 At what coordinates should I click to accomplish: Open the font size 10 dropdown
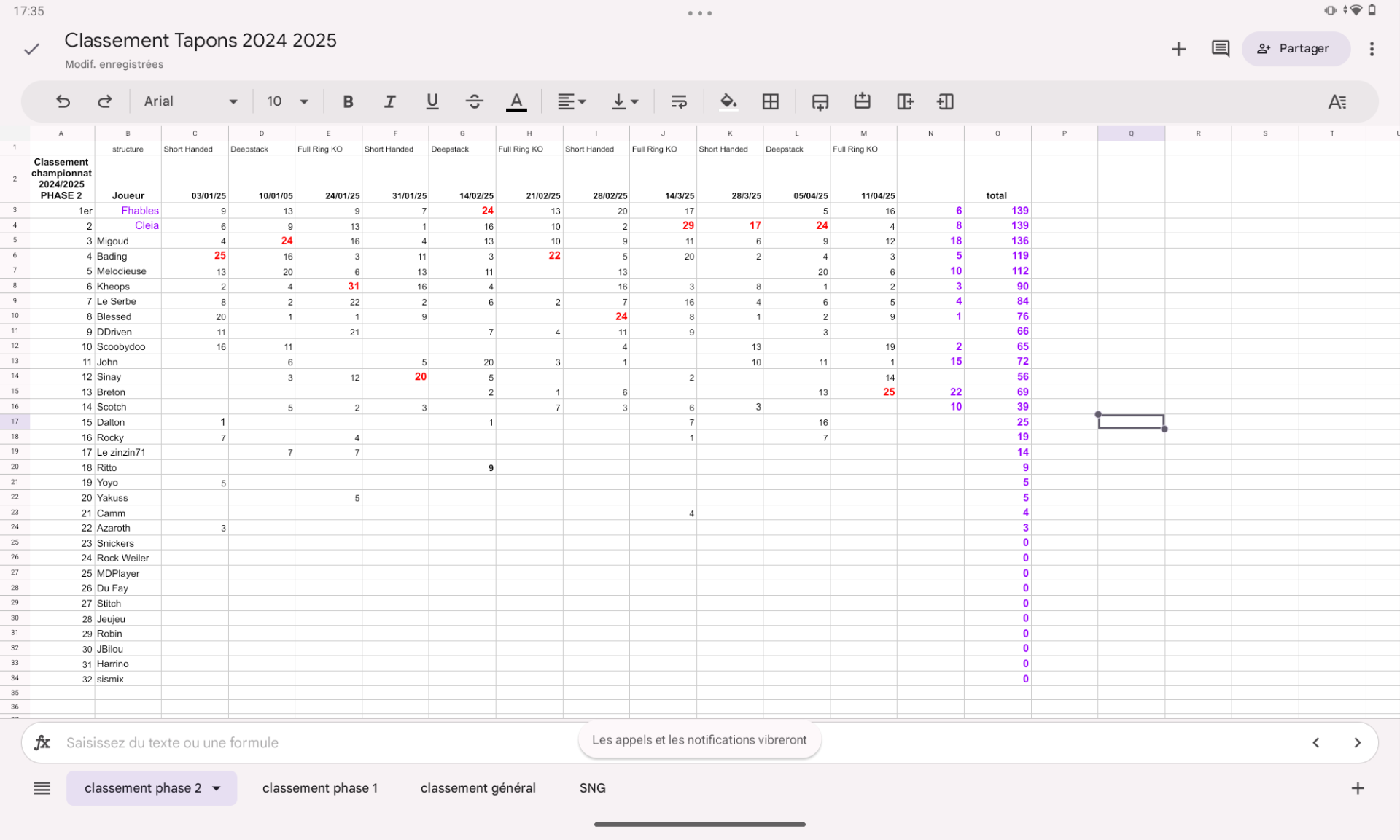click(287, 101)
